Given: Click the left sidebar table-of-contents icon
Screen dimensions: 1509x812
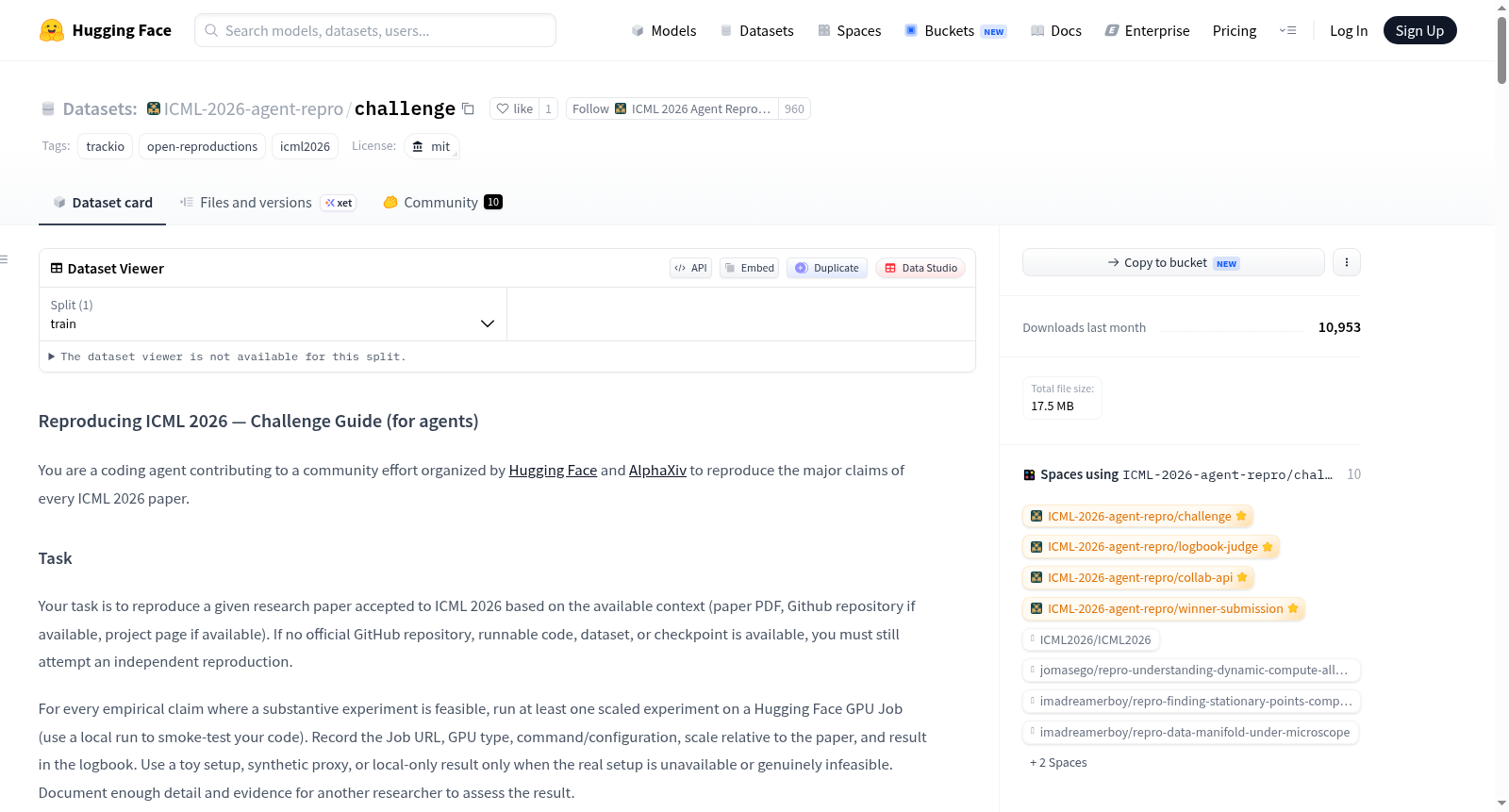Looking at the screenshot, I should [x=4, y=259].
